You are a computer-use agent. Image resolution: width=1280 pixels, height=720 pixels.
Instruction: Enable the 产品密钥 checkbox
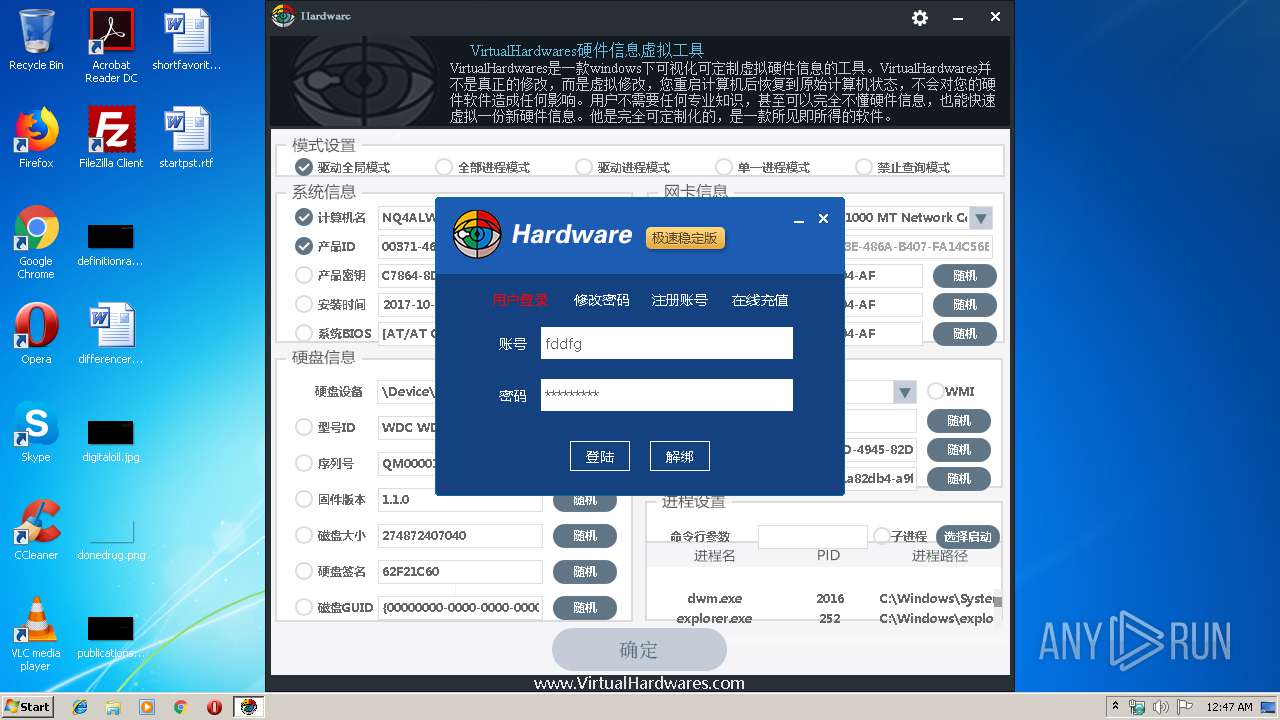[x=304, y=275]
